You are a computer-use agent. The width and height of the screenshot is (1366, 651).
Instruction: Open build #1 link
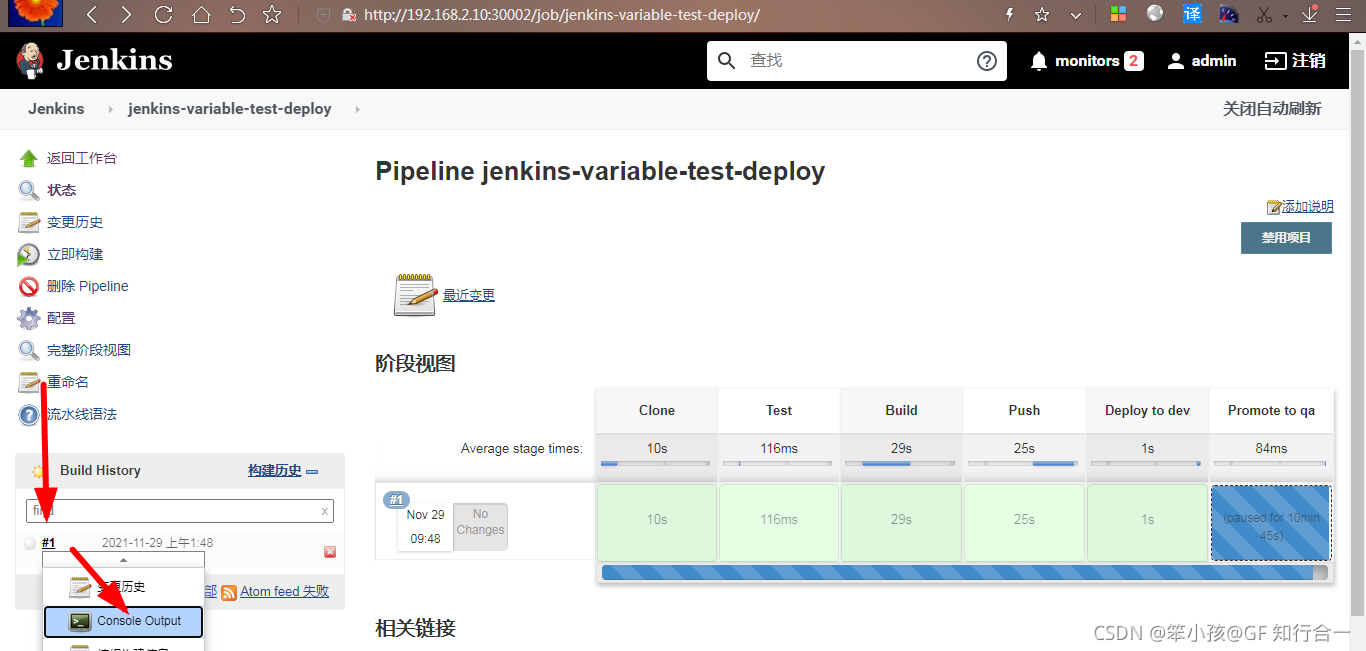coord(48,543)
